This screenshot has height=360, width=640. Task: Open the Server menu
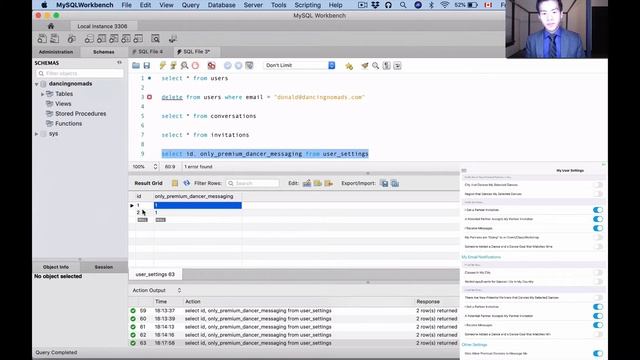point(253,5)
